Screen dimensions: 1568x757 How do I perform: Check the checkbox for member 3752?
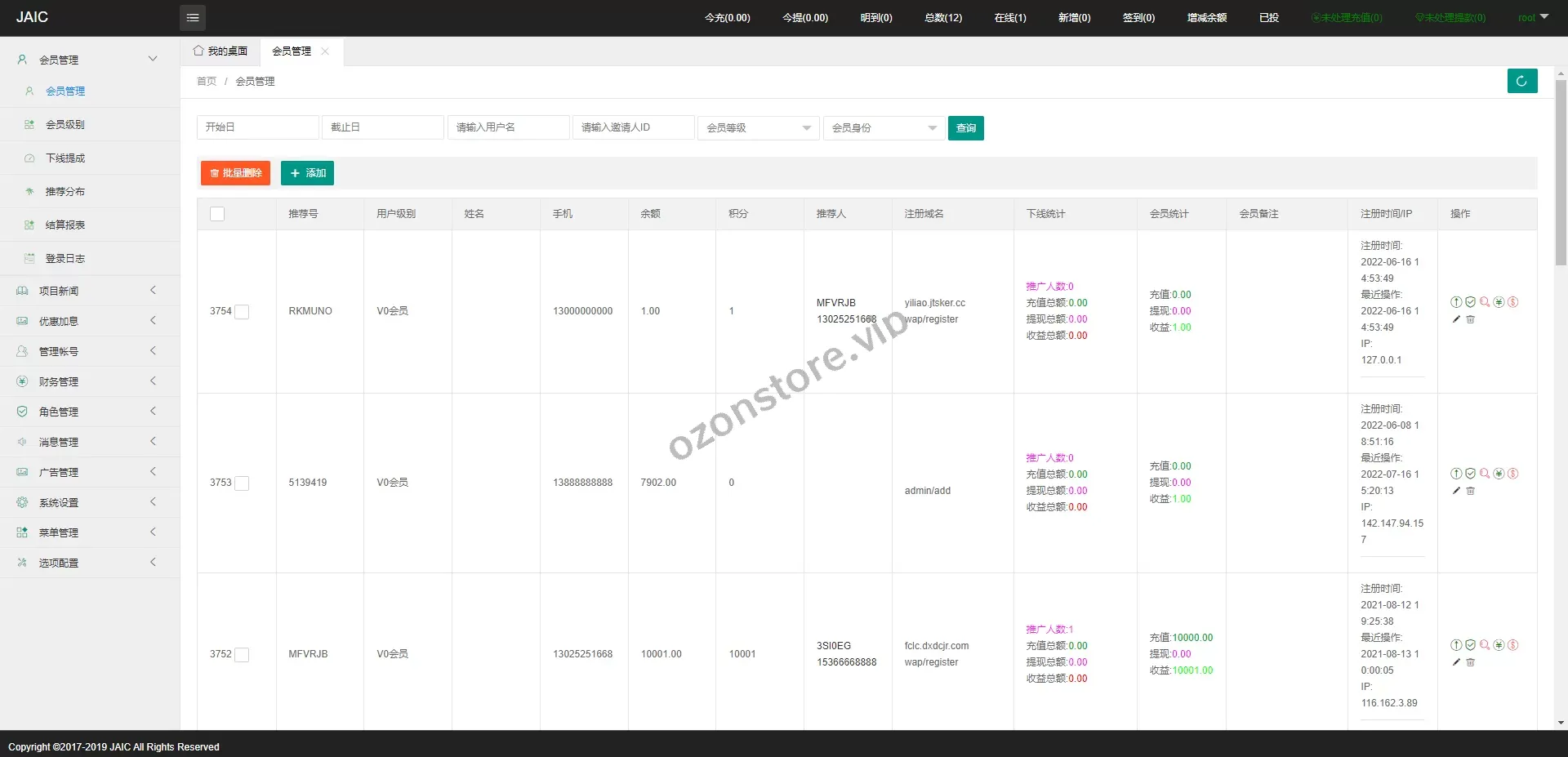click(x=242, y=654)
